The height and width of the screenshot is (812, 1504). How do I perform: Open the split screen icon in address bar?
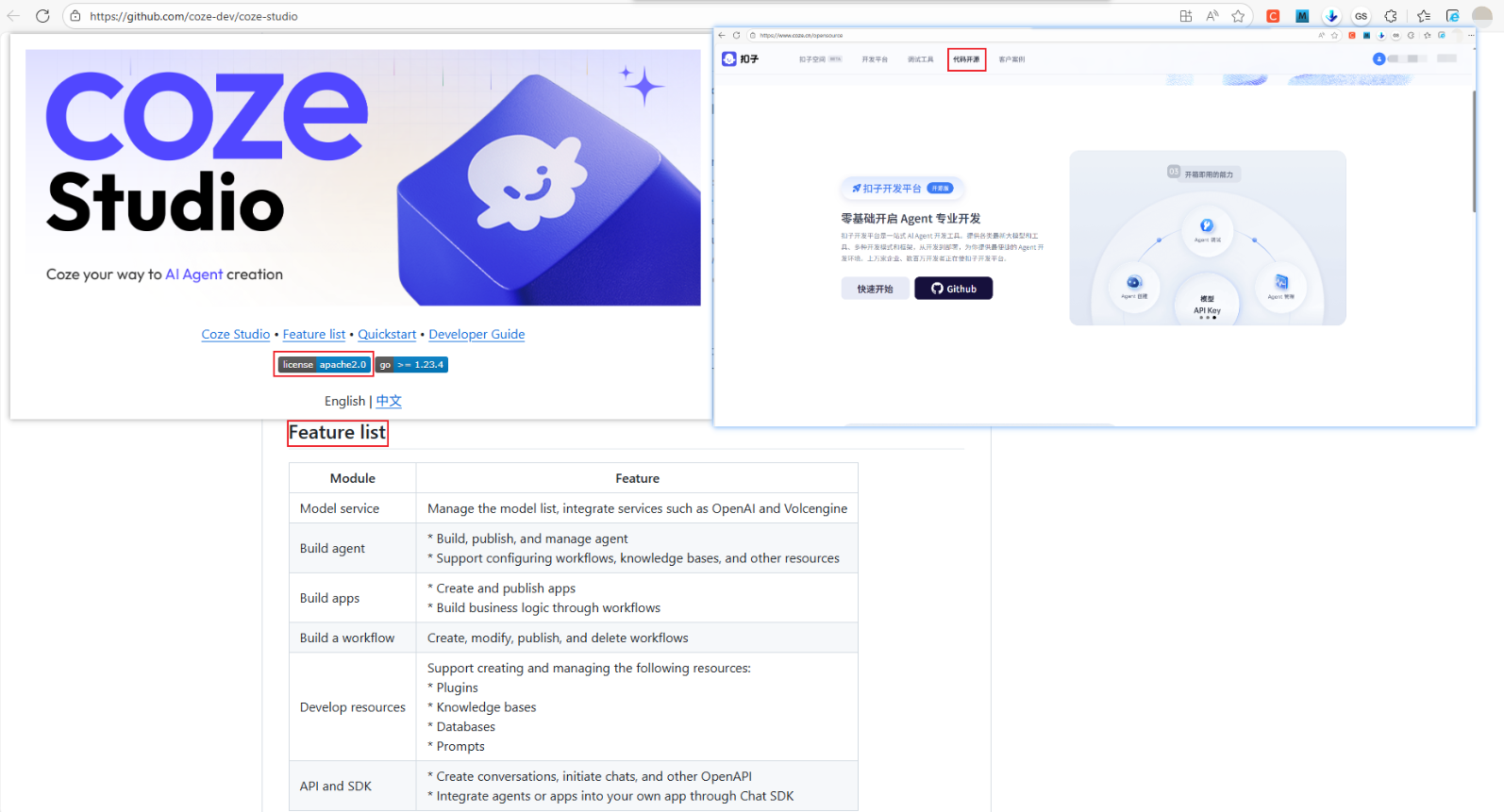pyautogui.click(x=1186, y=16)
